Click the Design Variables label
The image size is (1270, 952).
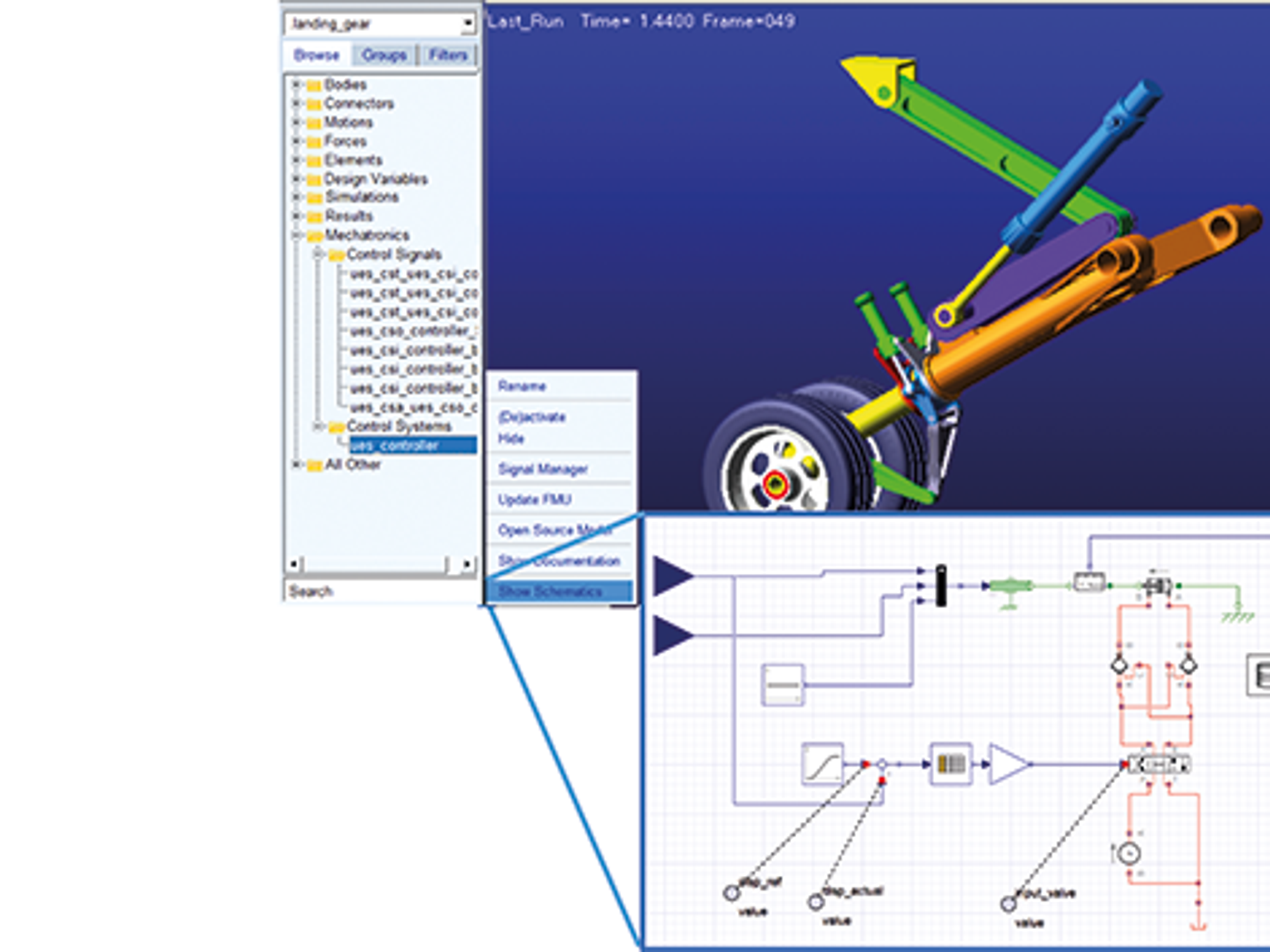(376, 179)
